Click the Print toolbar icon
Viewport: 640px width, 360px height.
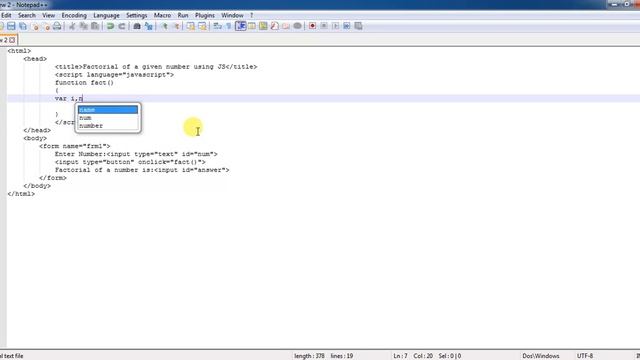(57, 26)
